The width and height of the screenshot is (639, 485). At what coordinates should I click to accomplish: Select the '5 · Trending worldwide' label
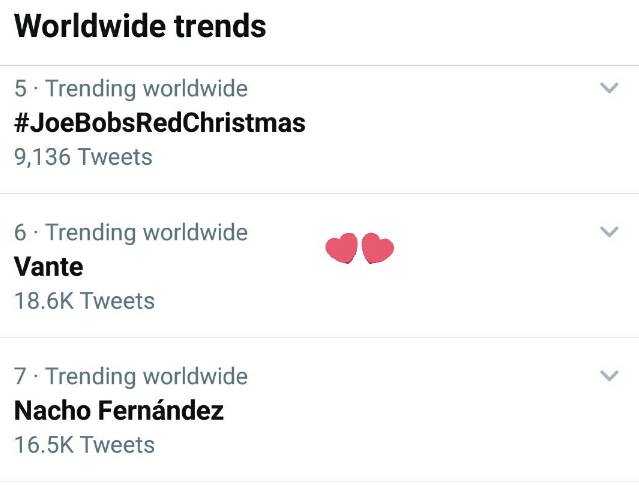(x=131, y=88)
